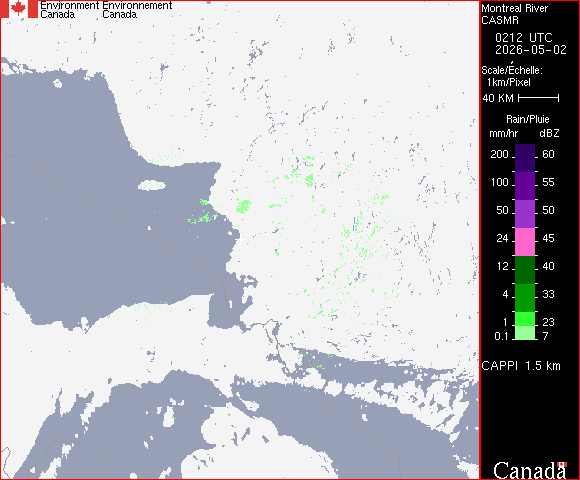Select the 60 dBZ dark purple swatch
The height and width of the screenshot is (480, 580).
[525, 158]
